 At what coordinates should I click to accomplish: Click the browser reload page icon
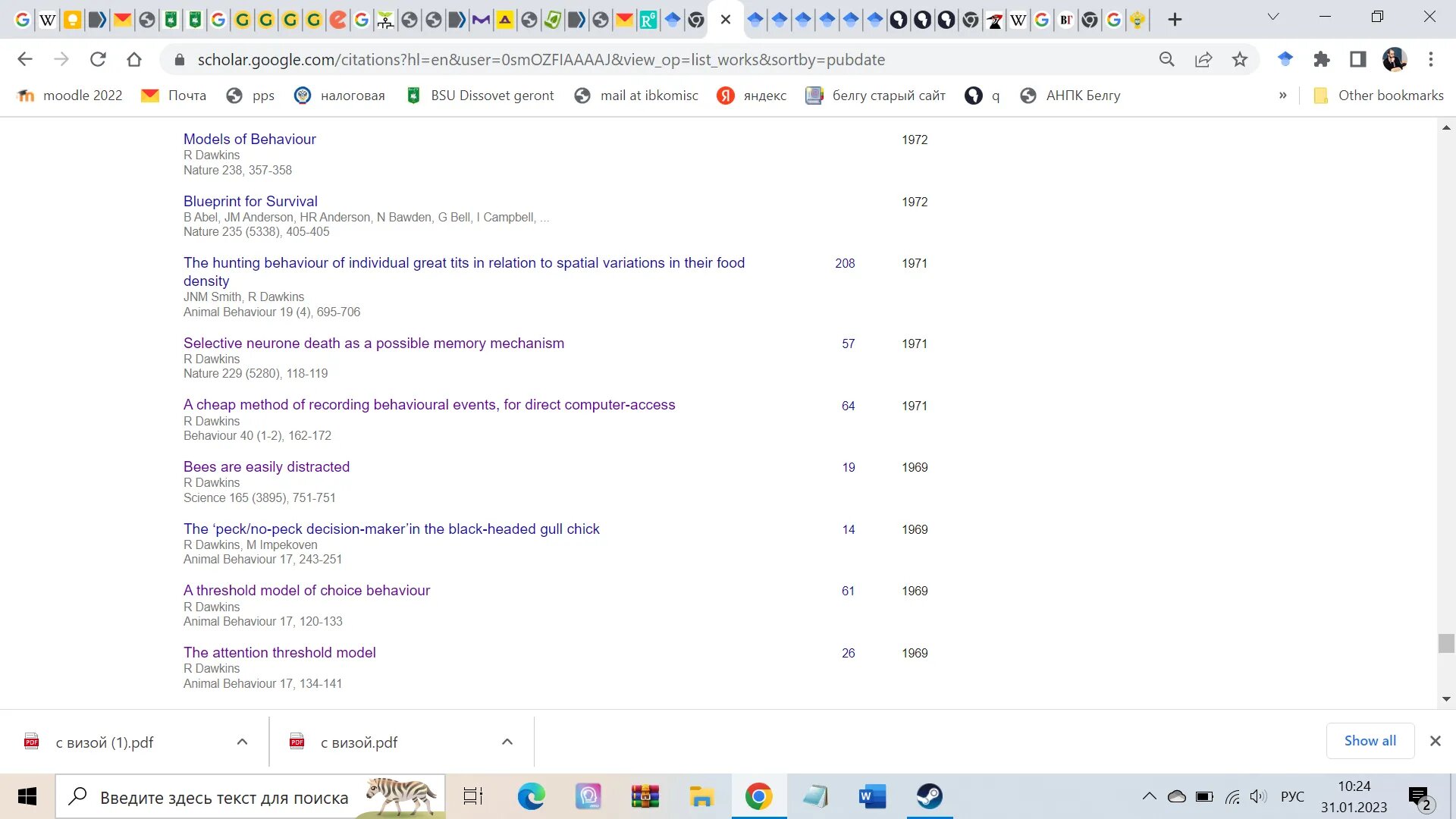tap(98, 59)
